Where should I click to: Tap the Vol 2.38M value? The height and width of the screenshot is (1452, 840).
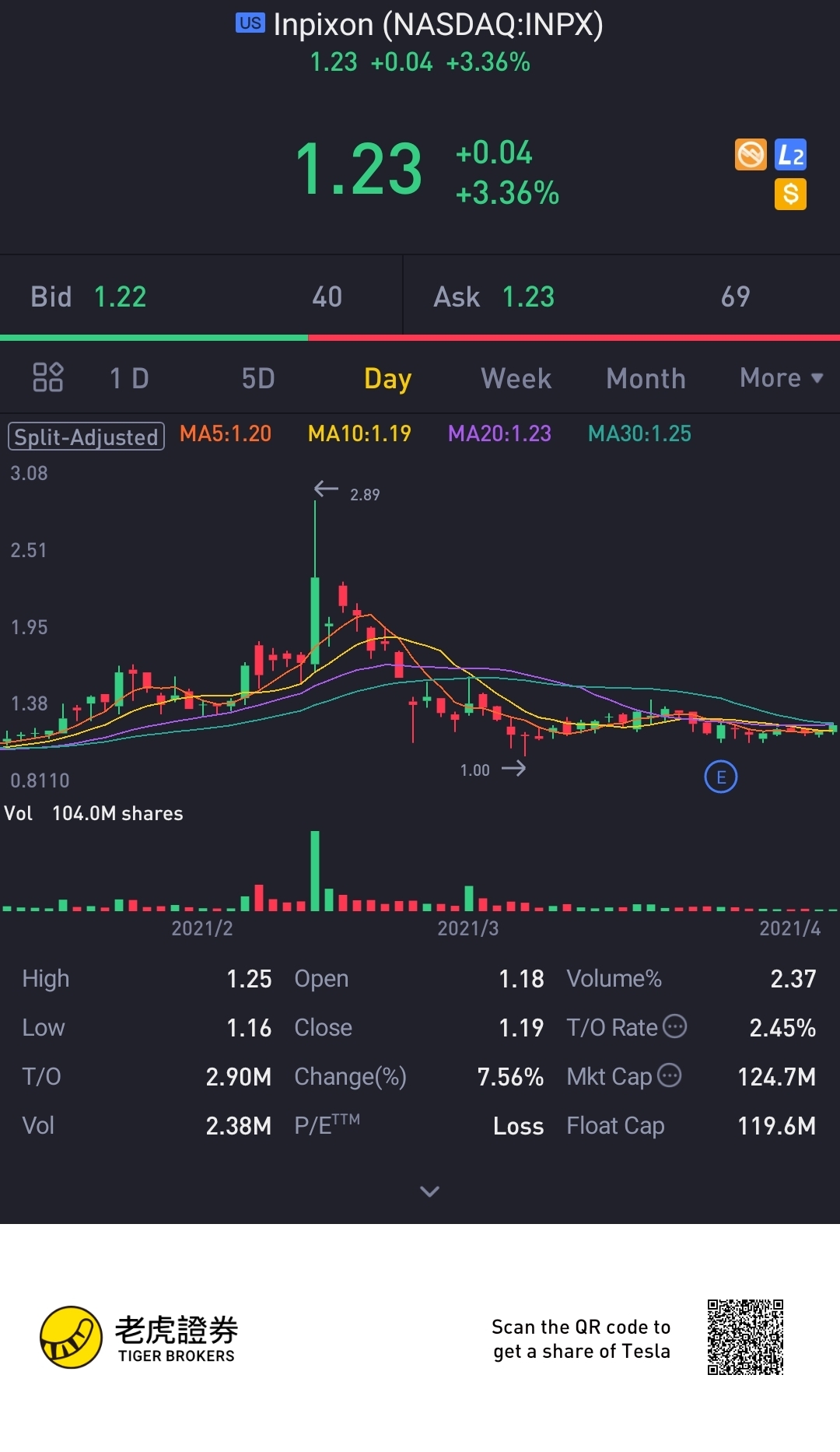click(x=238, y=1125)
